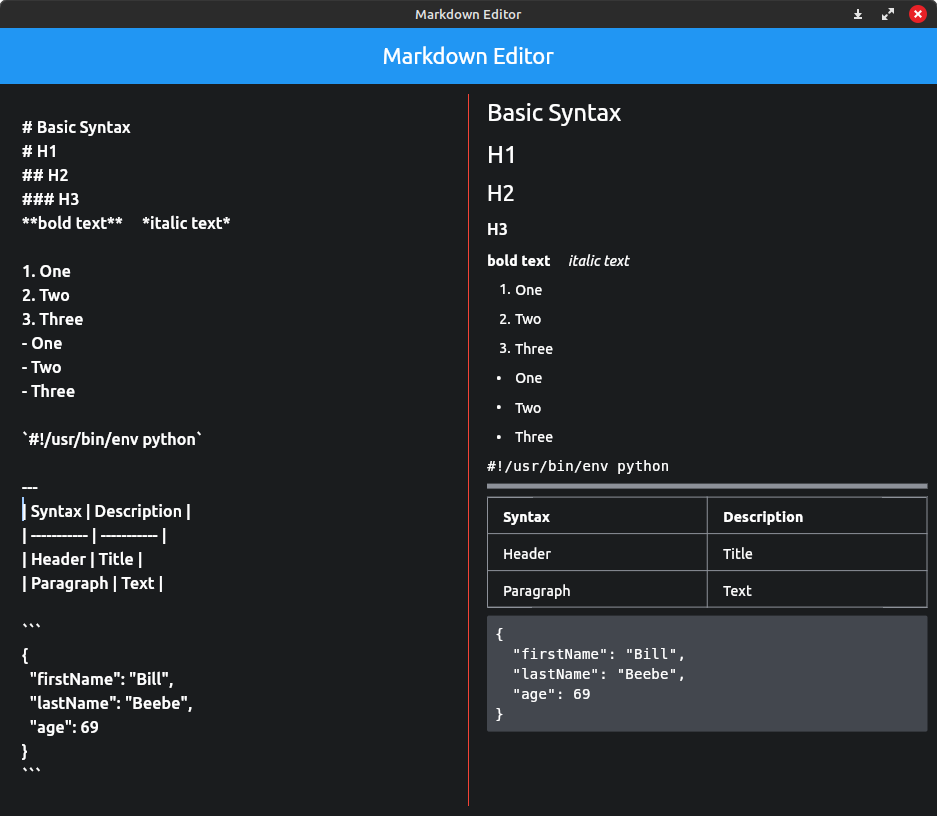Viewport: 937px width, 816px height.
Task: Click the 'Header' table cell
Action: [x=598, y=553]
